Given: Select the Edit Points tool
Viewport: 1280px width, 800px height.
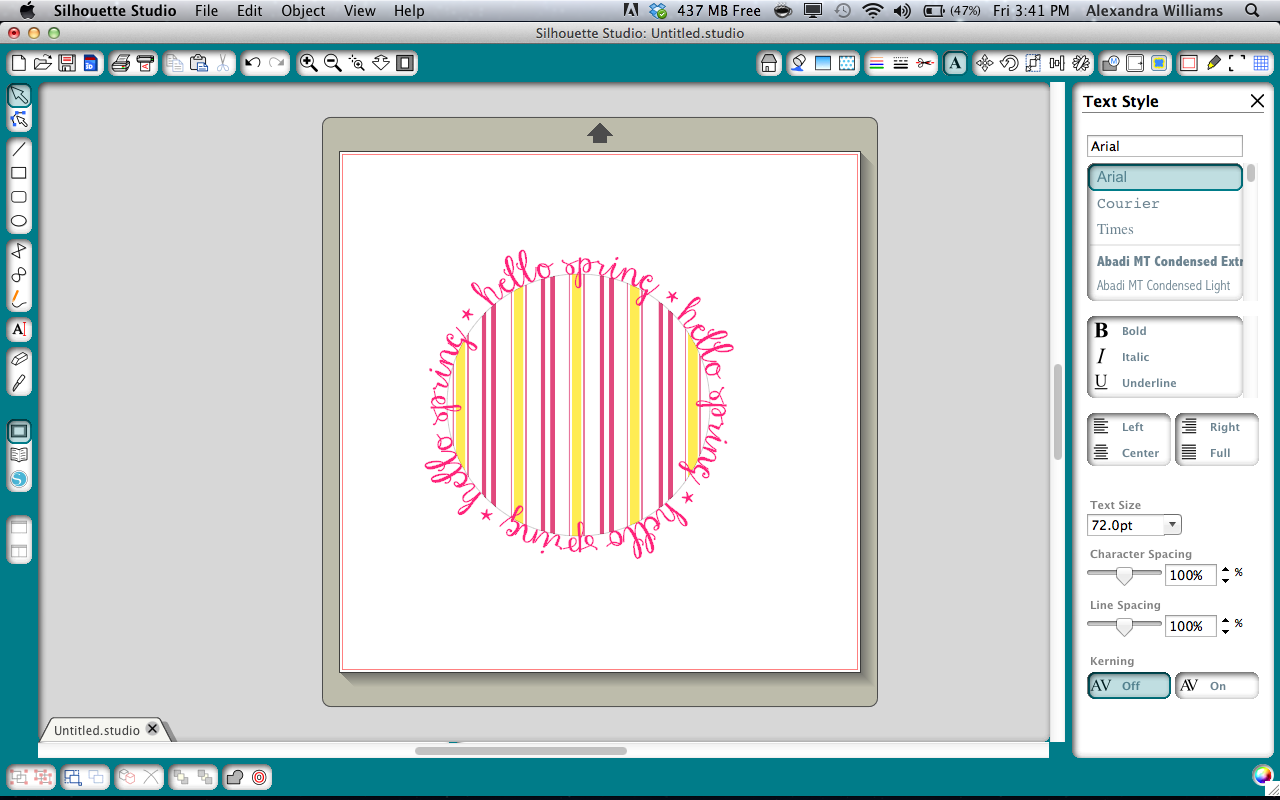Looking at the screenshot, I should click(19, 120).
